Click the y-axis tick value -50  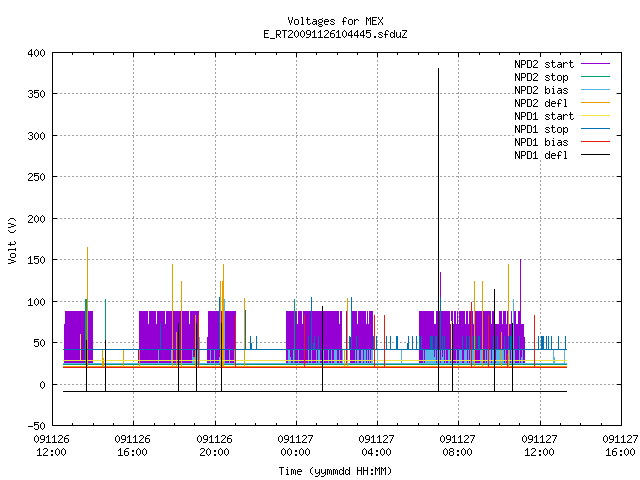tap(36, 426)
